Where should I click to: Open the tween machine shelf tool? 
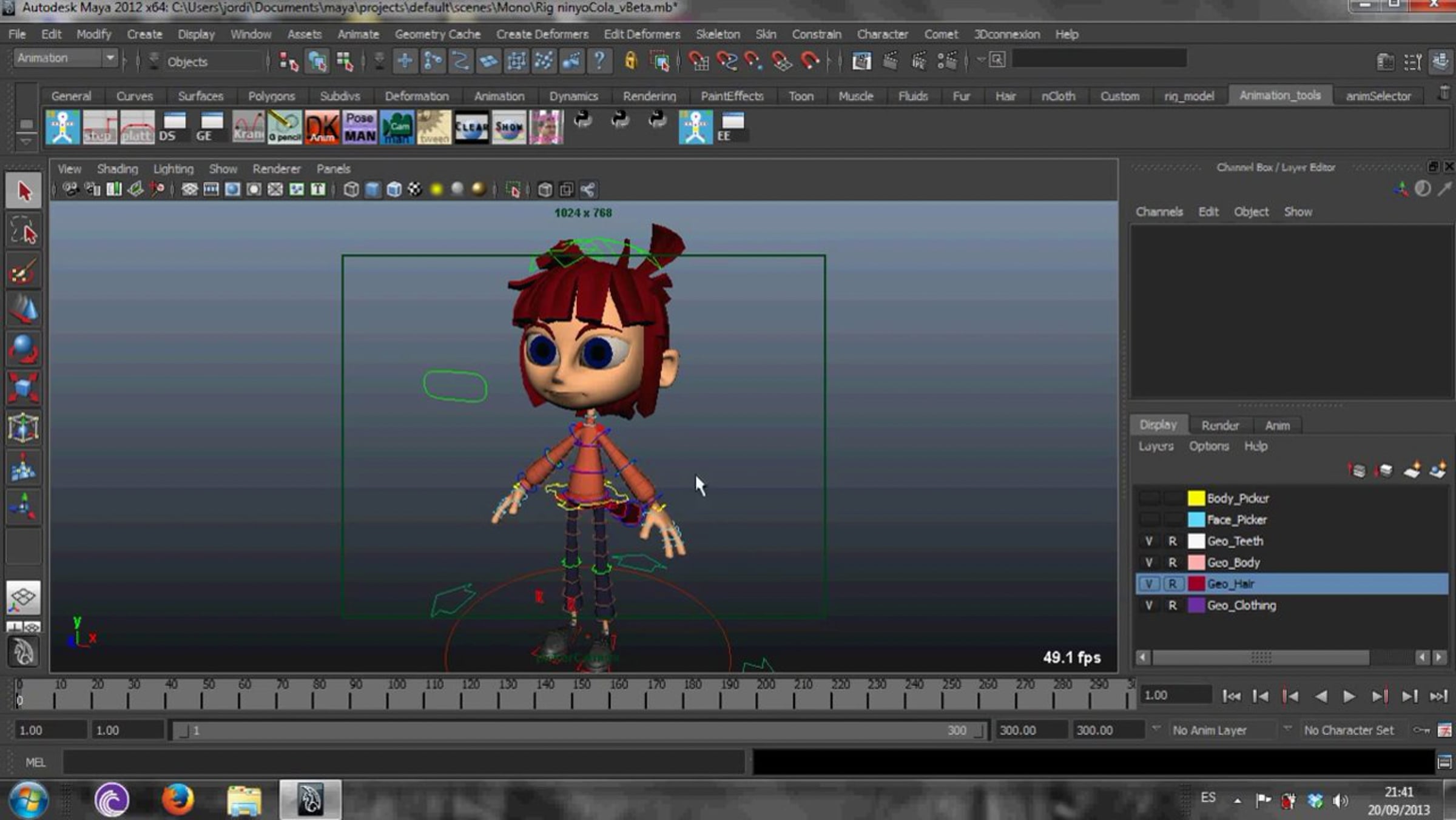(x=434, y=127)
